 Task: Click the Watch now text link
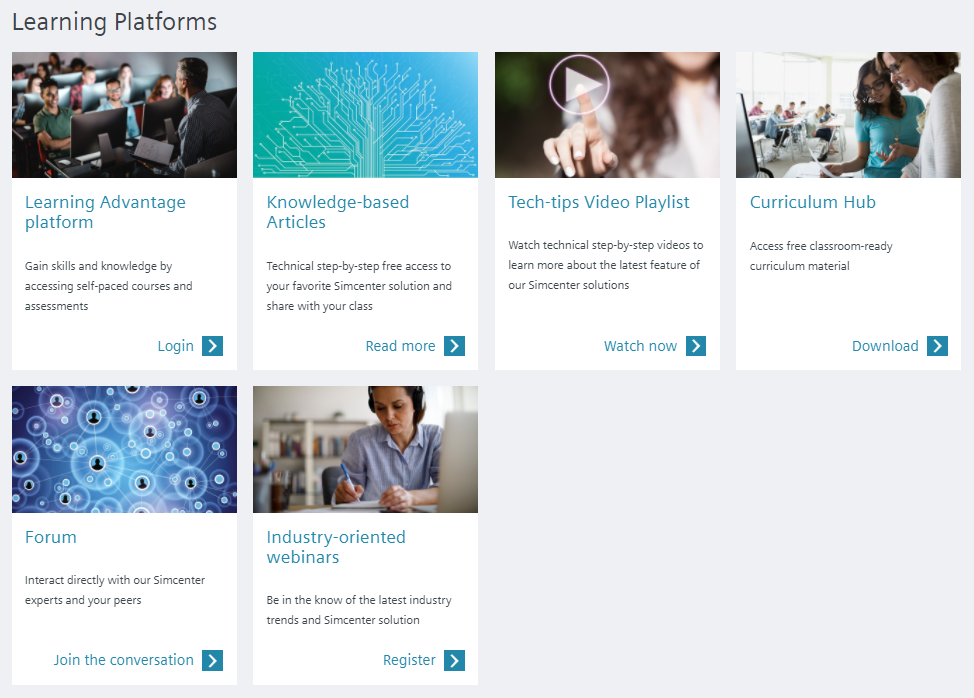[x=640, y=346]
